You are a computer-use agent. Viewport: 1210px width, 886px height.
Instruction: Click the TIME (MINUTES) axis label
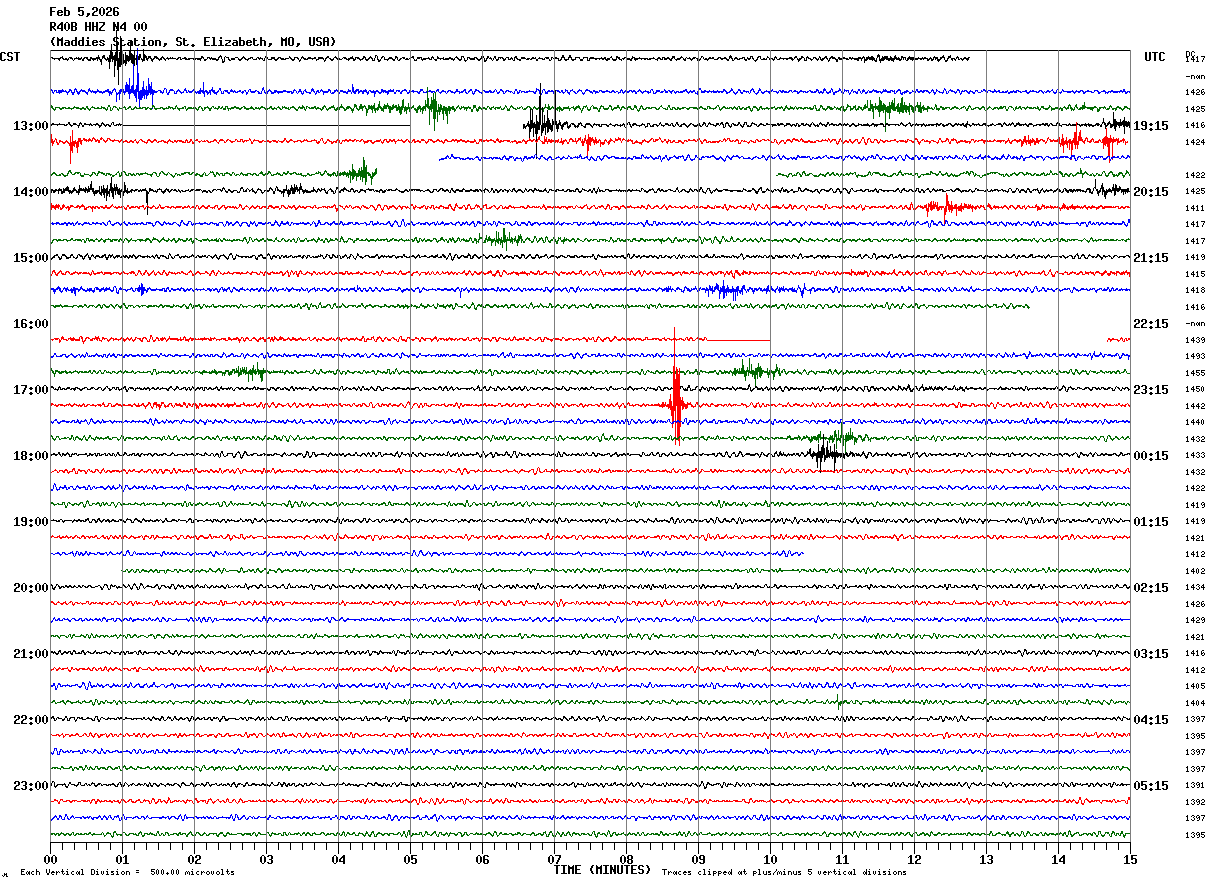(602, 870)
